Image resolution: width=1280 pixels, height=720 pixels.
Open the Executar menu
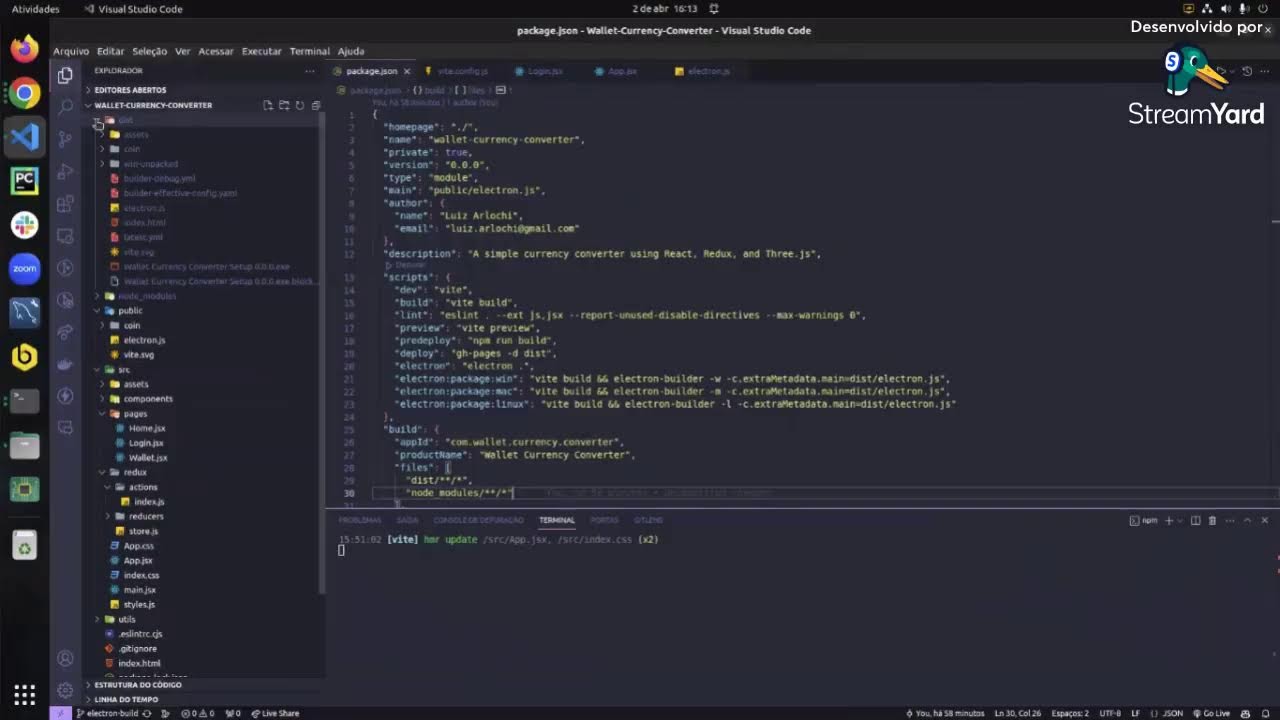(262, 51)
